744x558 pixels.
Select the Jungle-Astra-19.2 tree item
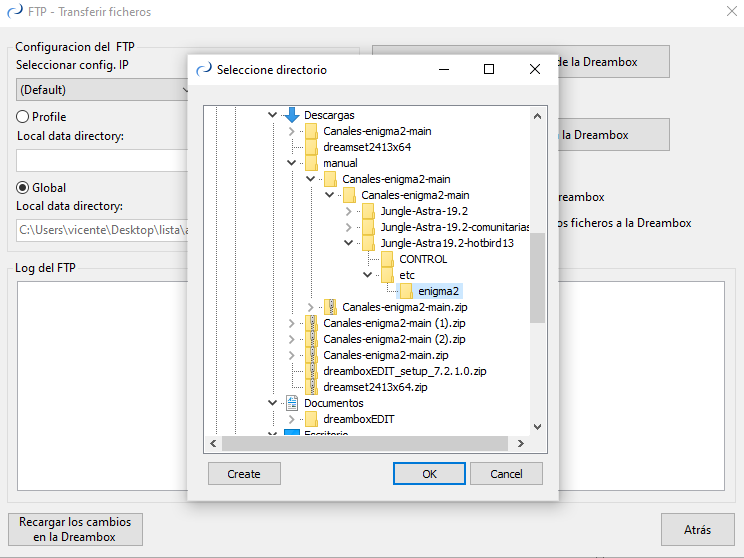[423, 211]
